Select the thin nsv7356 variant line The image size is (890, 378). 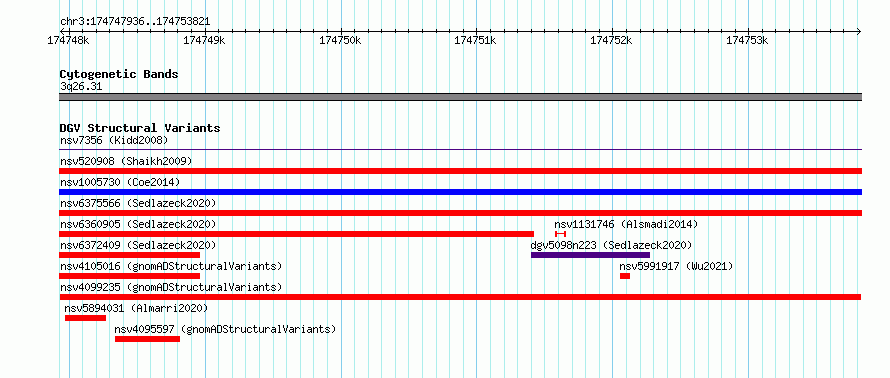[460, 150]
